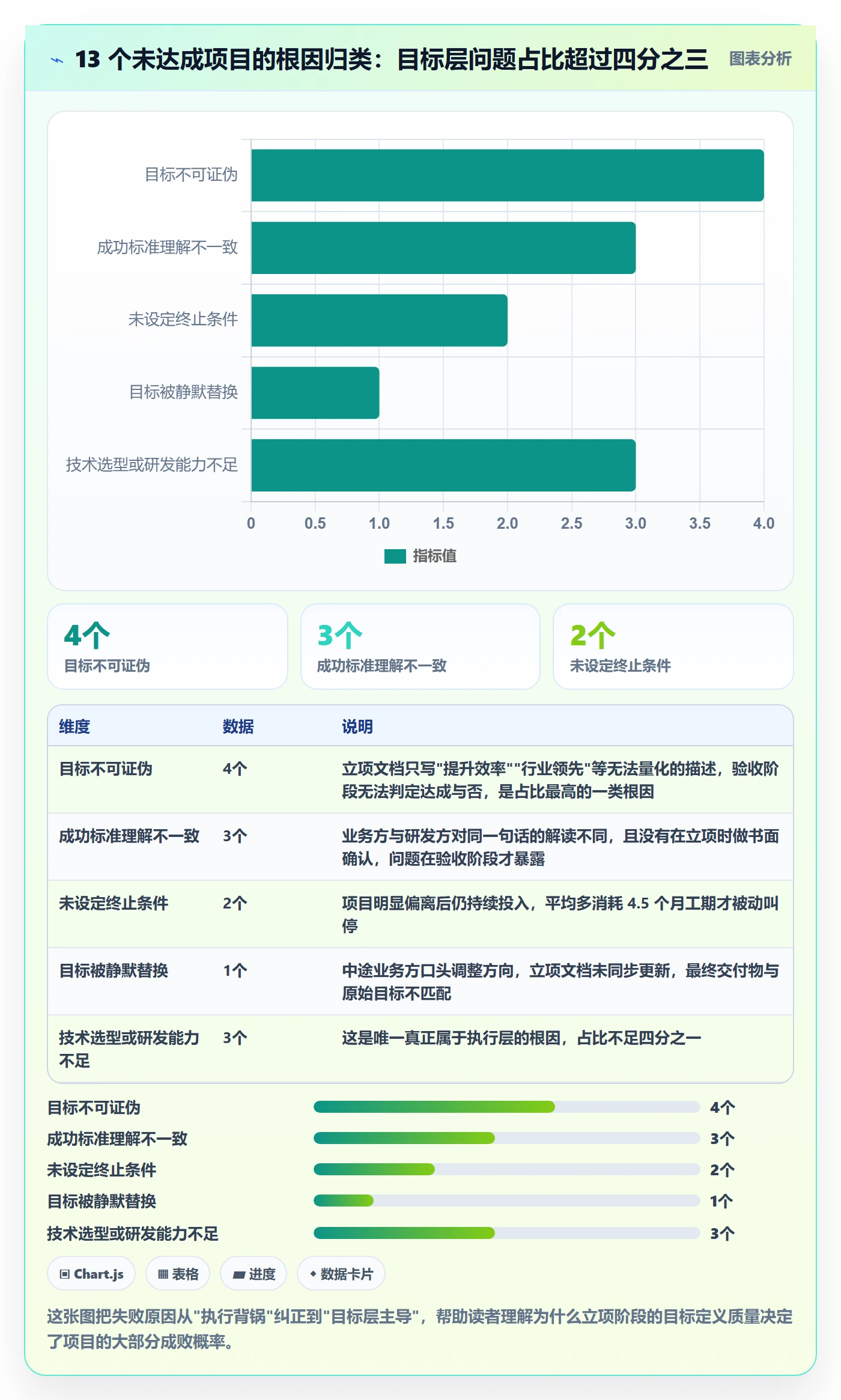
Task: Toggle the 指标值 legend color swatch
Action: [x=395, y=556]
